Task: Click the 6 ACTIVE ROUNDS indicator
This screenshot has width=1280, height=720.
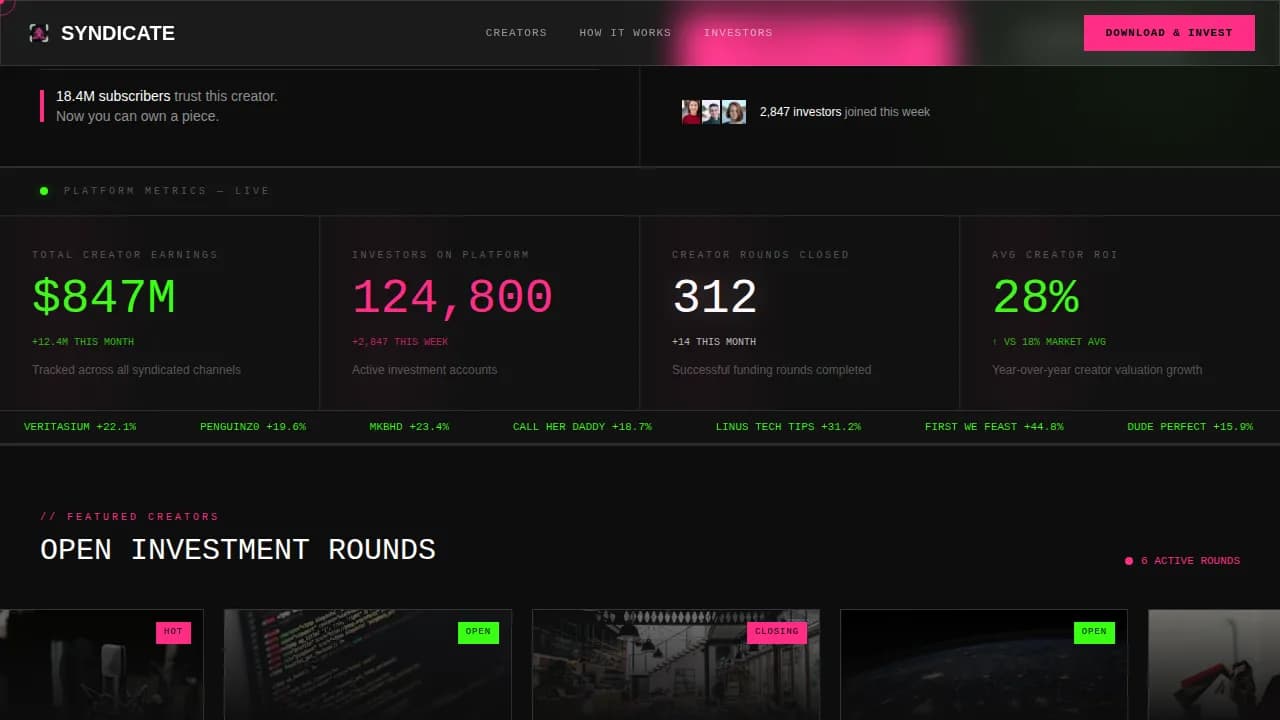Action: click(x=1182, y=561)
